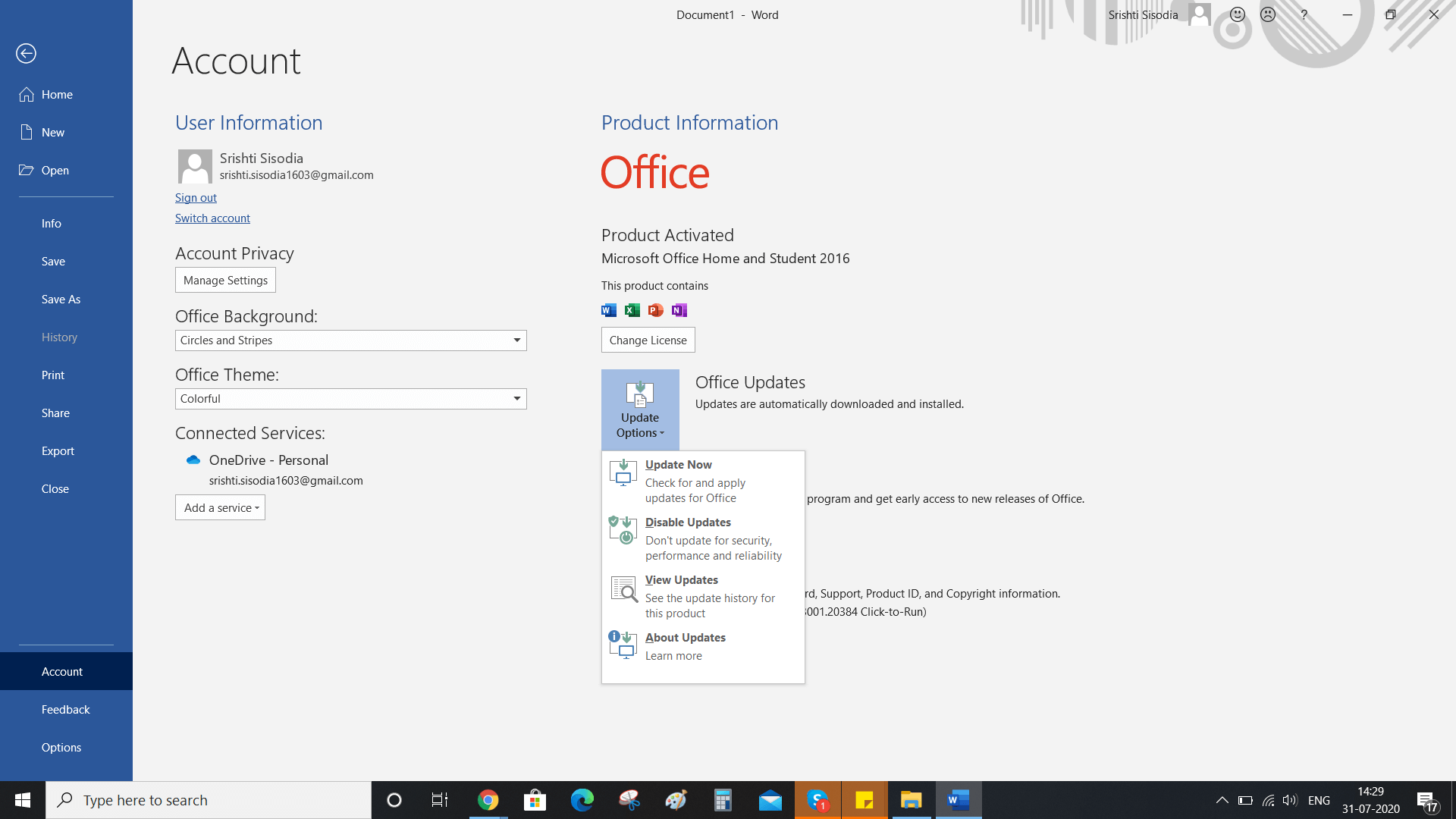Click the back arrow to exit Account view
The width and height of the screenshot is (1456, 819).
pos(27,53)
